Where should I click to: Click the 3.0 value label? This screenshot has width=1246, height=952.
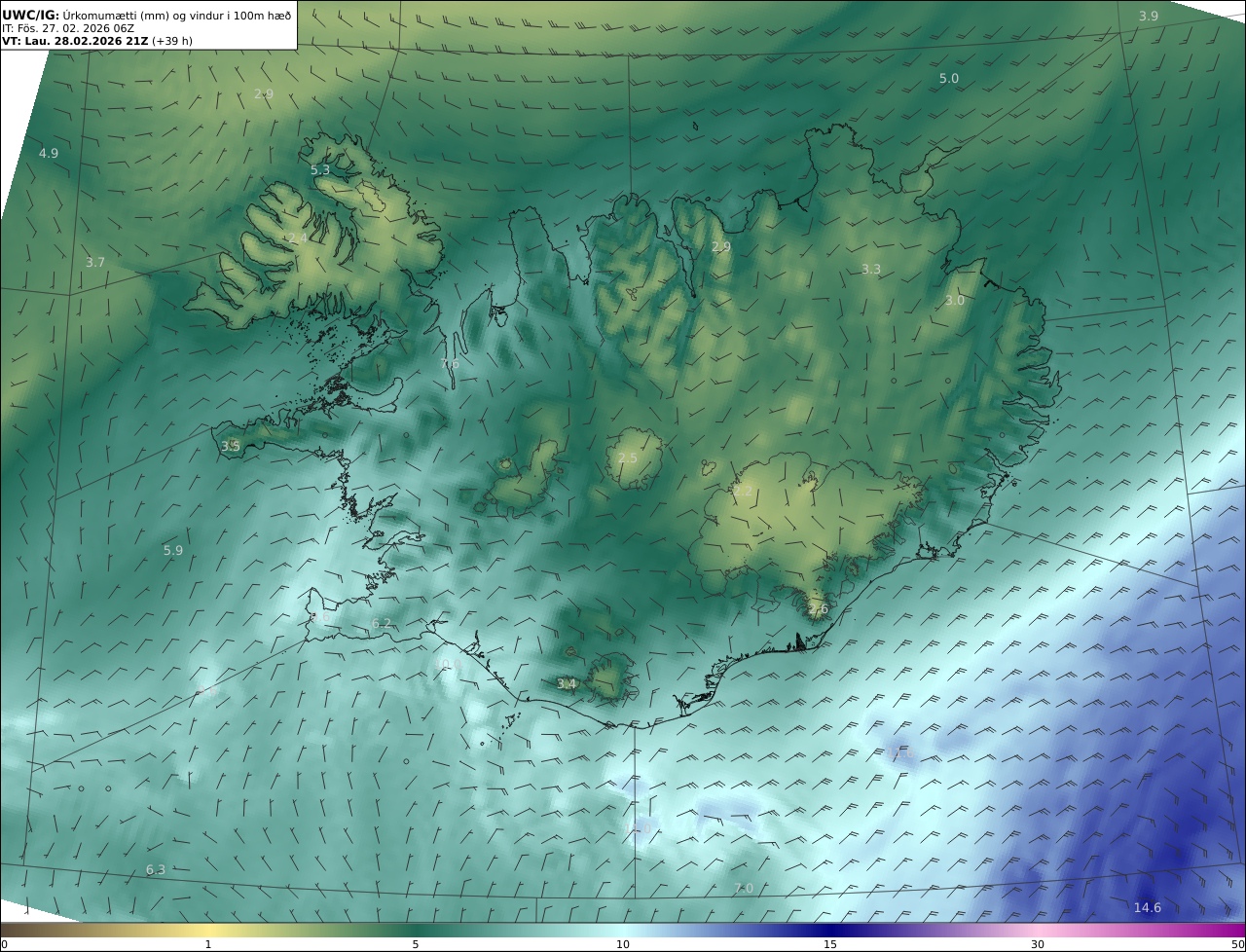click(954, 301)
